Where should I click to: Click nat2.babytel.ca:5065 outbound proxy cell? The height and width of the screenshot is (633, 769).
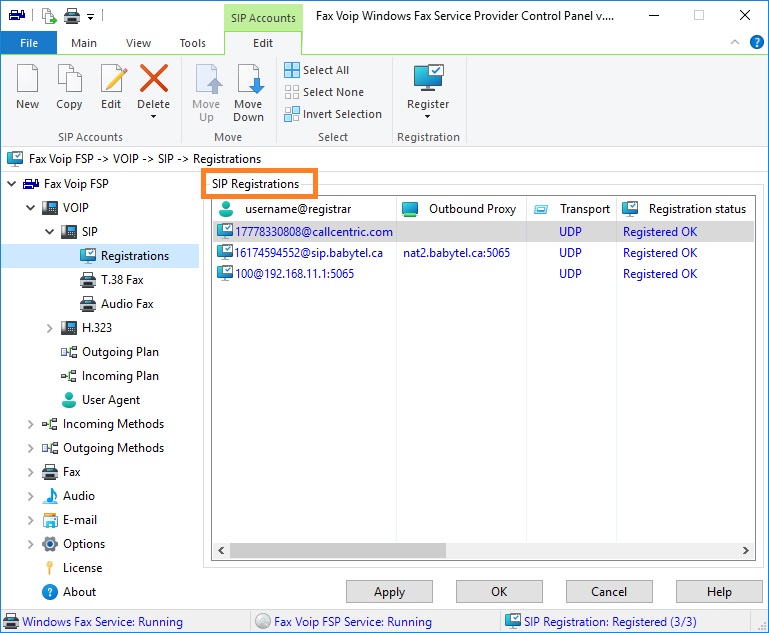click(x=457, y=253)
